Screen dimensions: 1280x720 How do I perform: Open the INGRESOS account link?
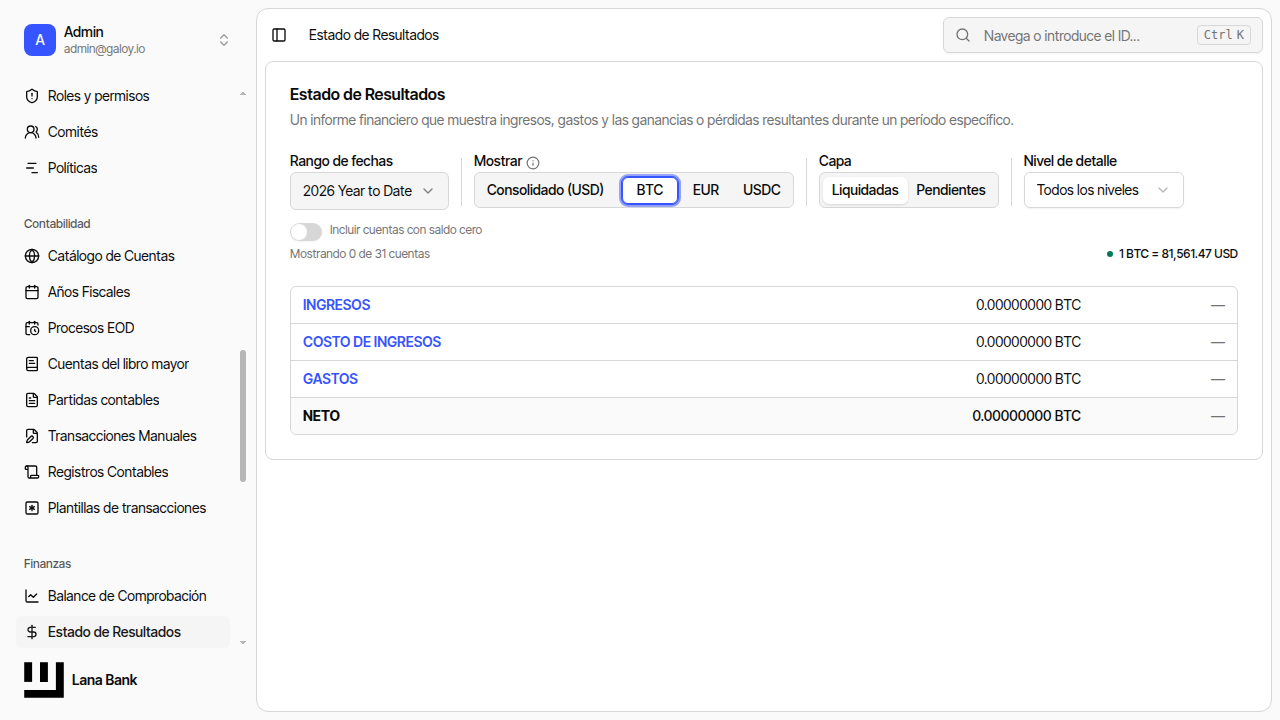(336, 305)
